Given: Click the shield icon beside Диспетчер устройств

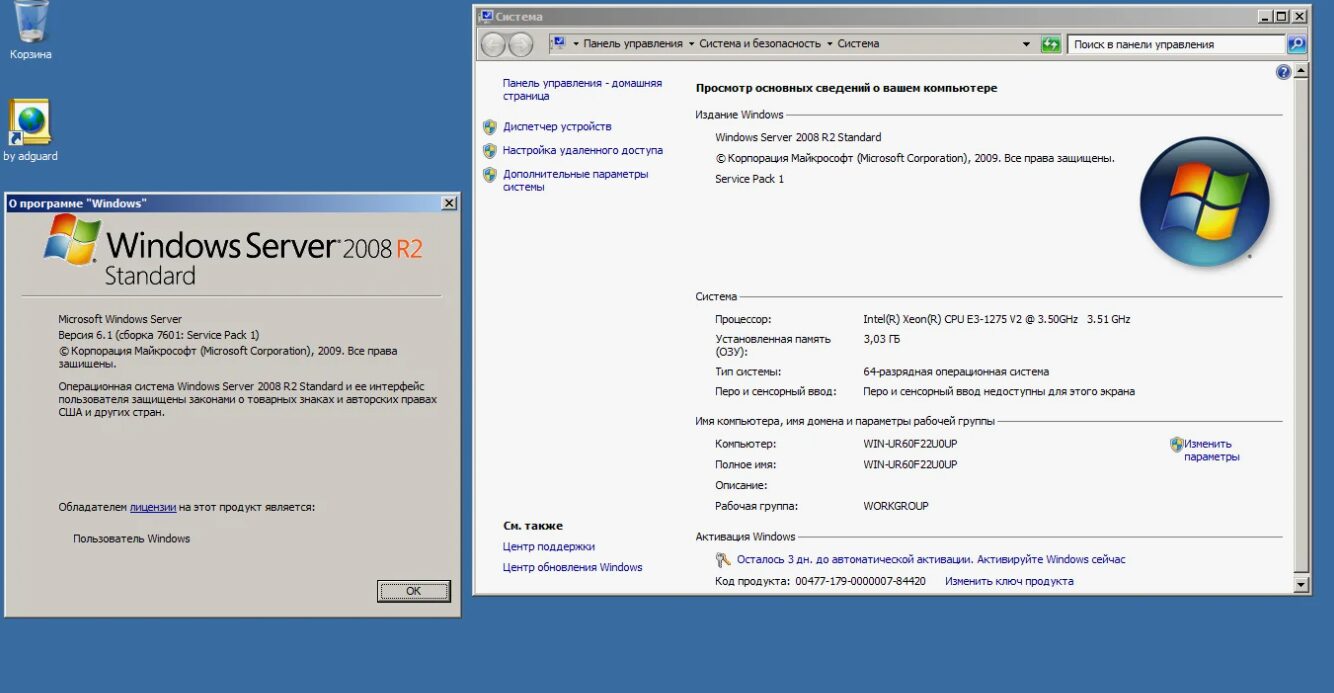Looking at the screenshot, I should coord(490,127).
